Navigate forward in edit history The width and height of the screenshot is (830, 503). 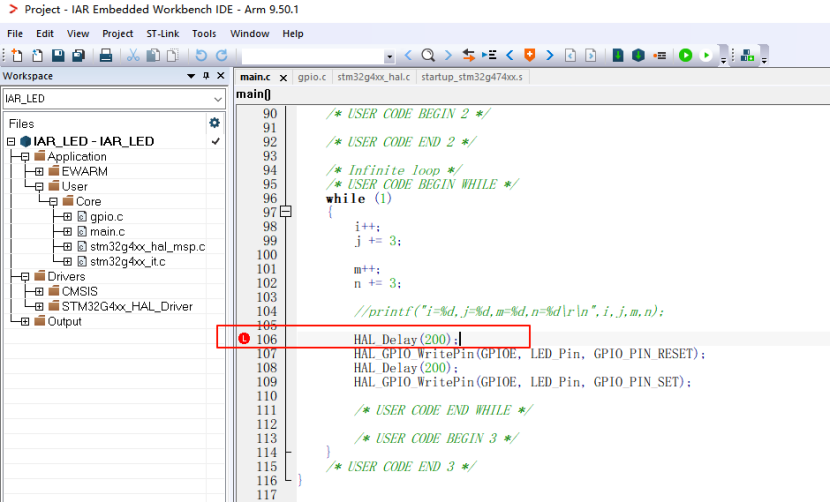click(591, 55)
